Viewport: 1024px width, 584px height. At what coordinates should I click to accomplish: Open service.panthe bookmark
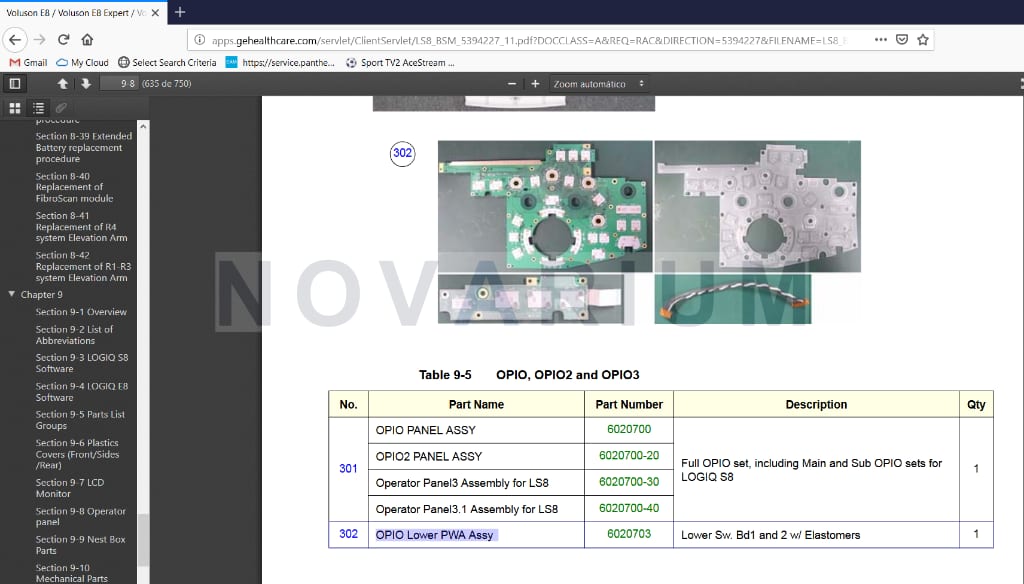[x=280, y=63]
